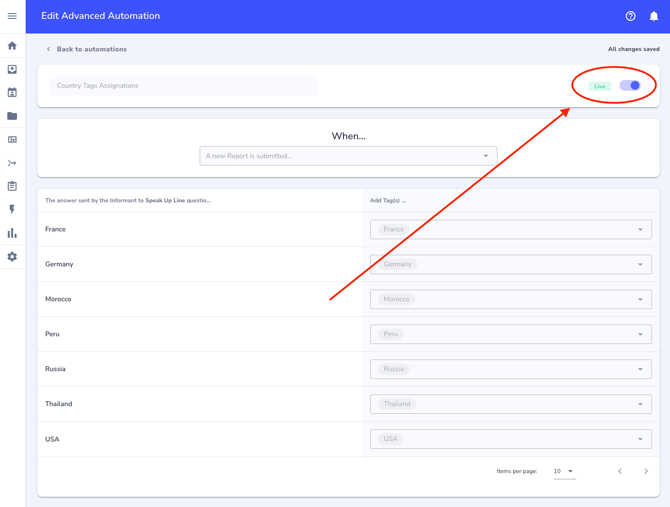Go to previous page arrow

[620, 471]
